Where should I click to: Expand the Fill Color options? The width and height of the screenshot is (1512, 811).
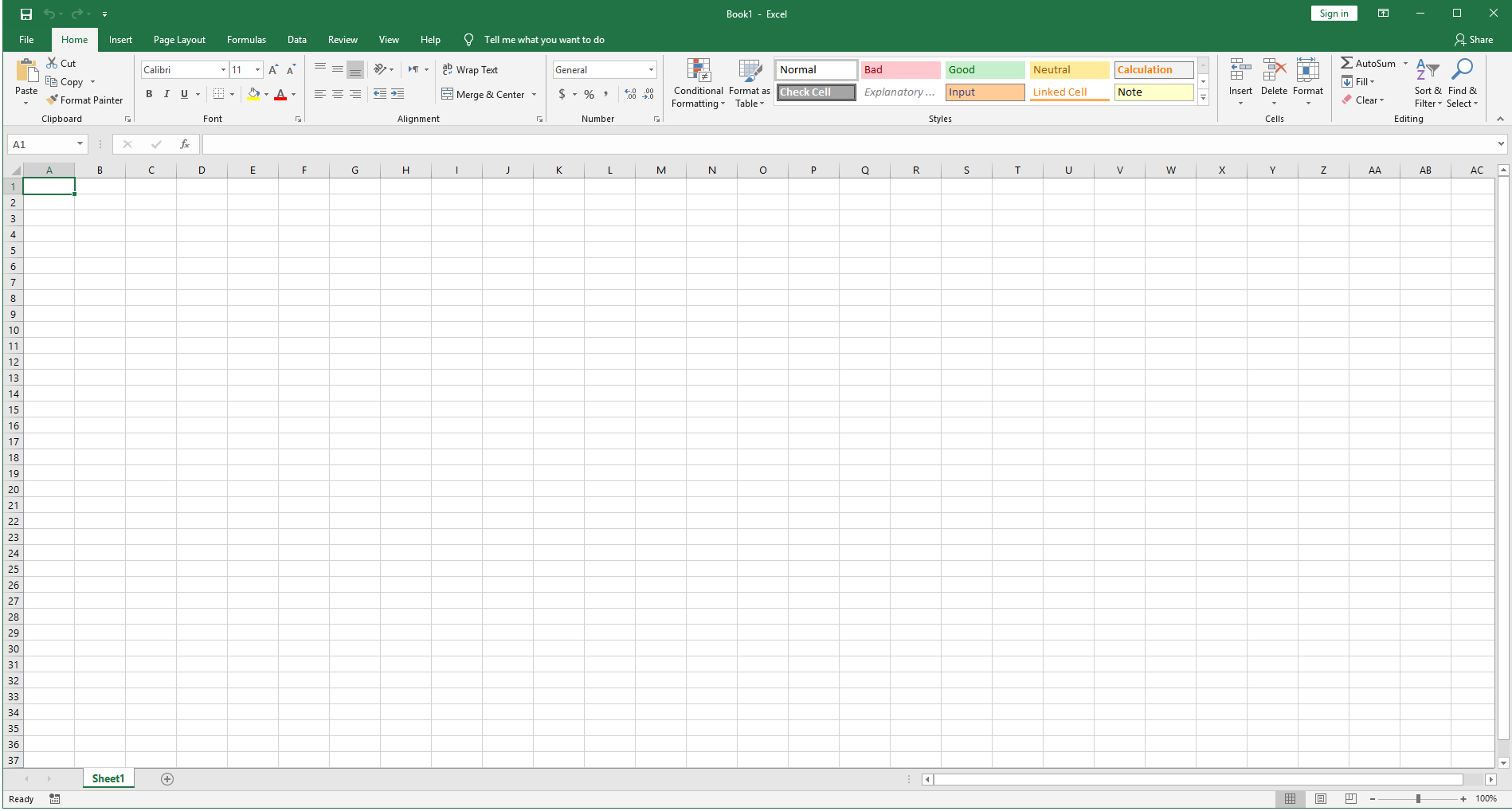click(x=266, y=94)
